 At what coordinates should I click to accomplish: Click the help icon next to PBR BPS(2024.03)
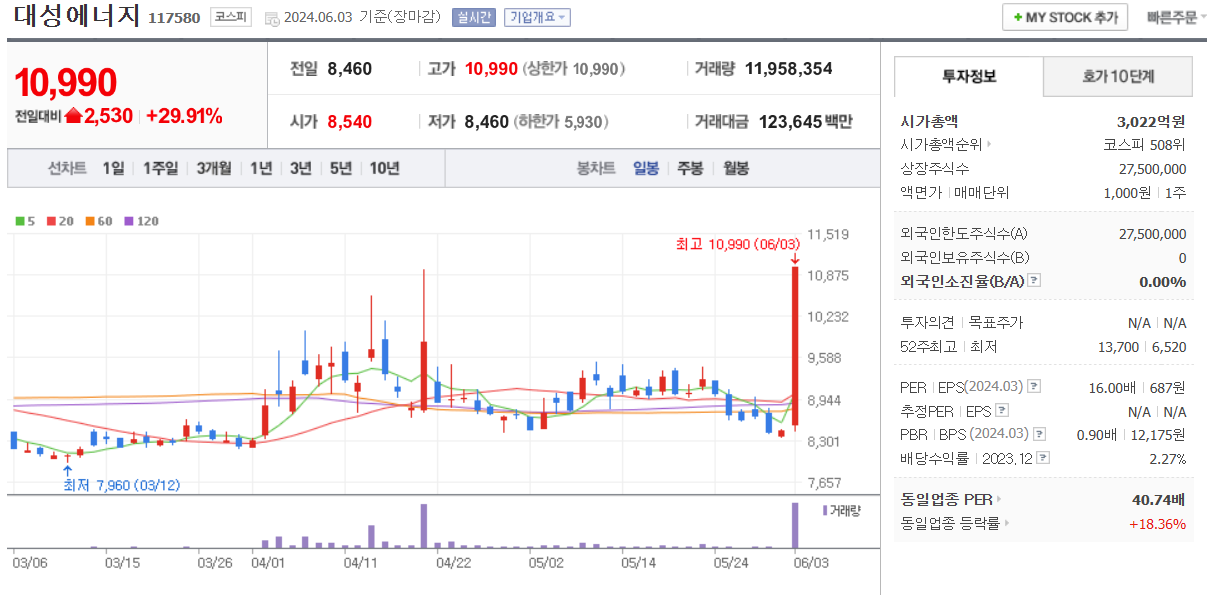[1040, 434]
